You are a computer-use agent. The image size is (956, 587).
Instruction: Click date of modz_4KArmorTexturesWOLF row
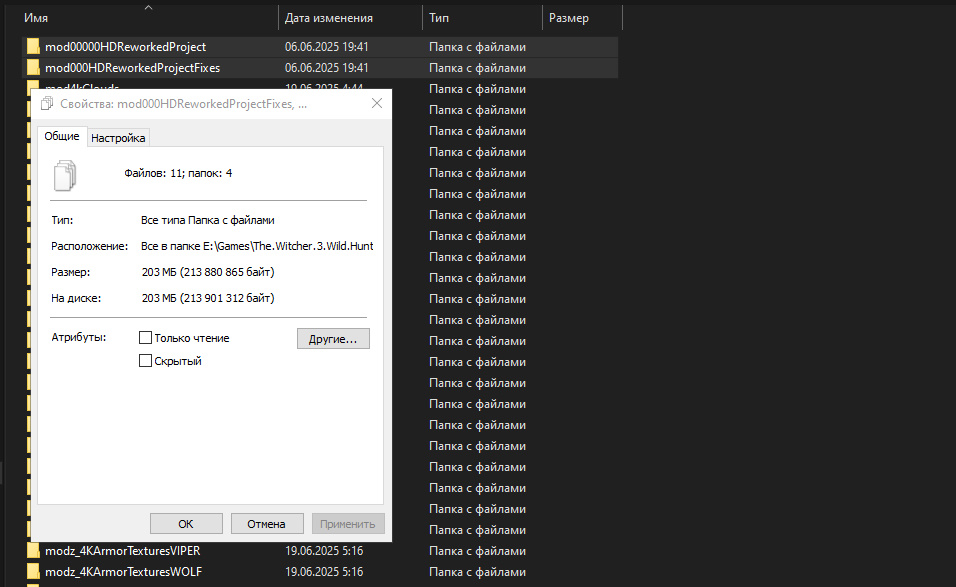click(324, 572)
